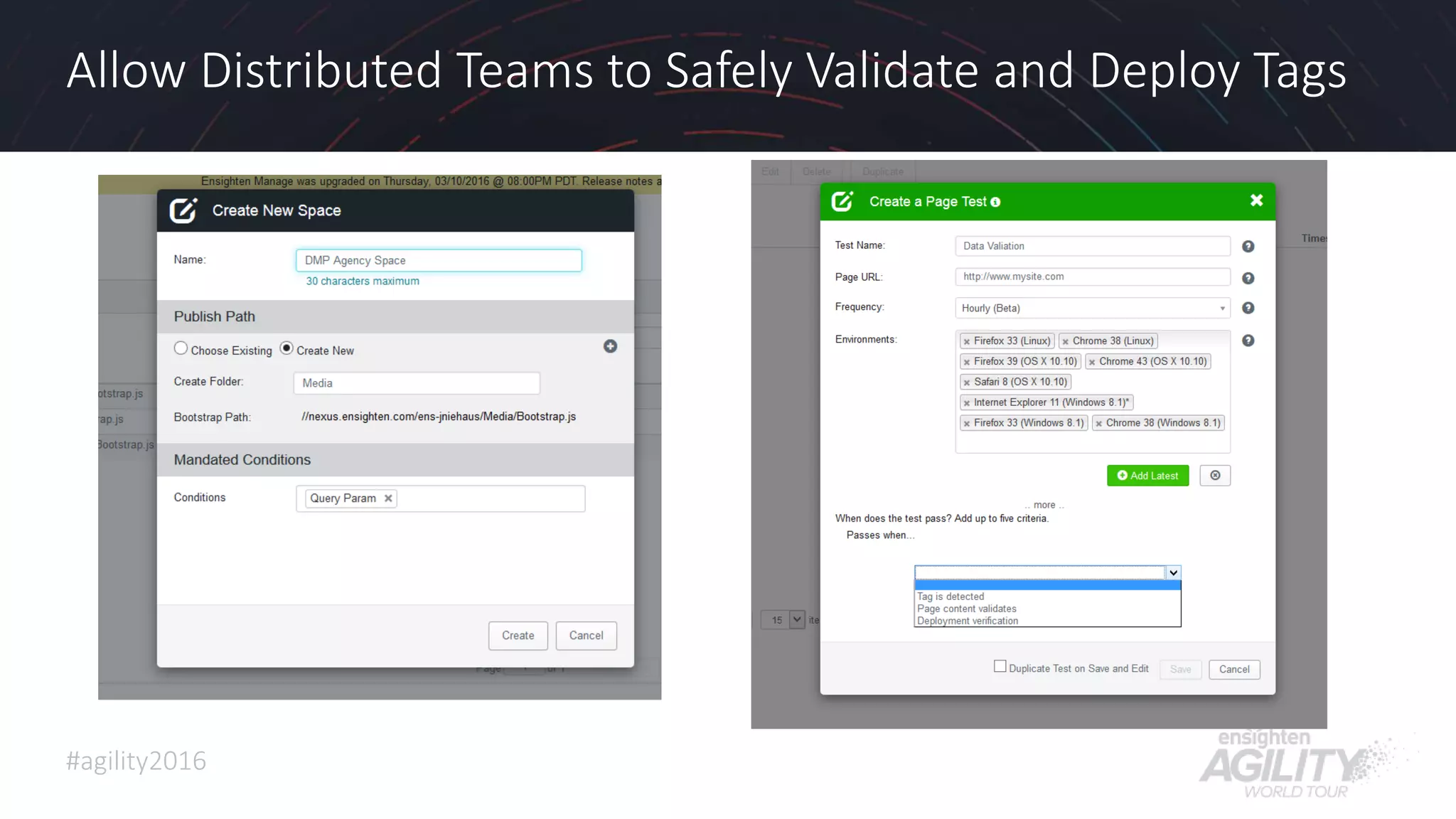Click the Passes when criteria dropdown arrow
Viewport: 1456px width, 819px height.
click(1173, 572)
